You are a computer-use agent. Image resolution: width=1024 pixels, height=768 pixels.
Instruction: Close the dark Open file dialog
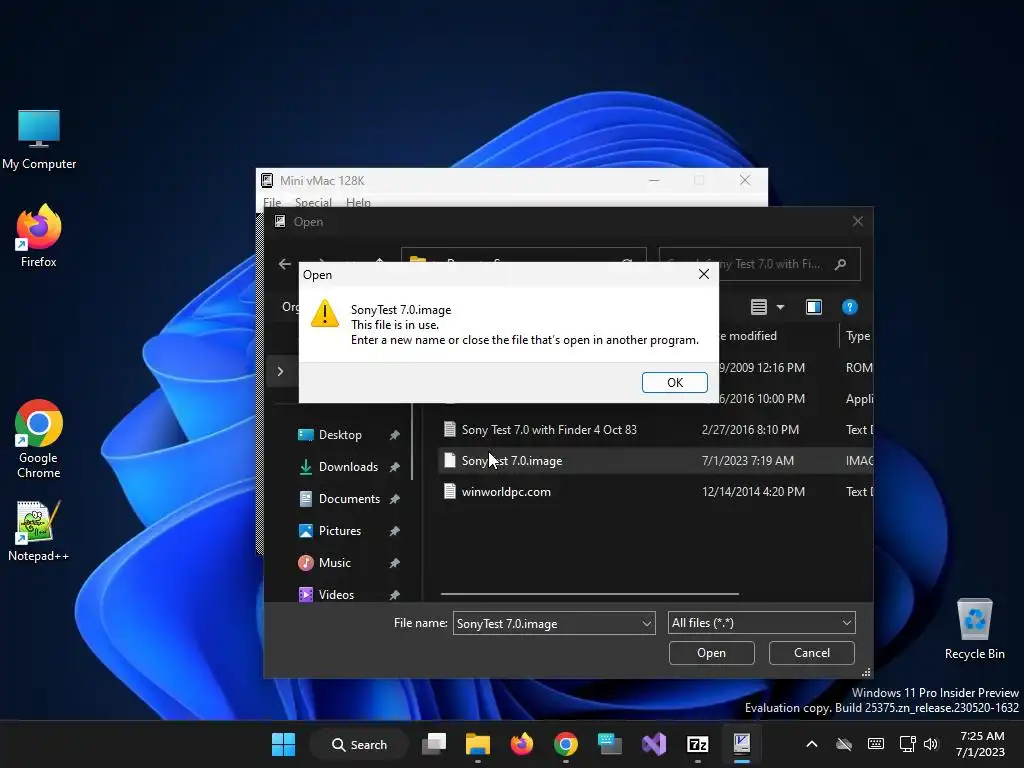tap(857, 222)
